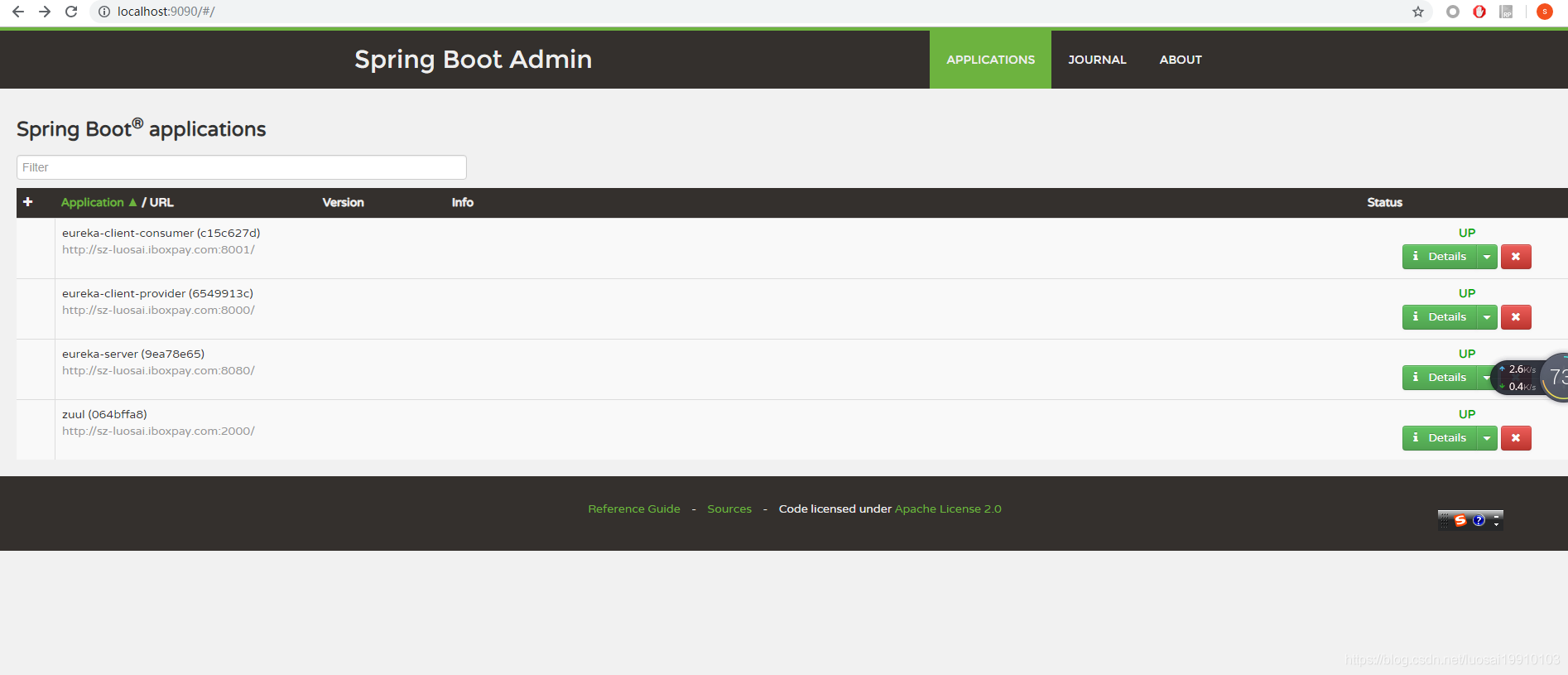
Task: Open the Sources link in footer
Action: coord(729,509)
